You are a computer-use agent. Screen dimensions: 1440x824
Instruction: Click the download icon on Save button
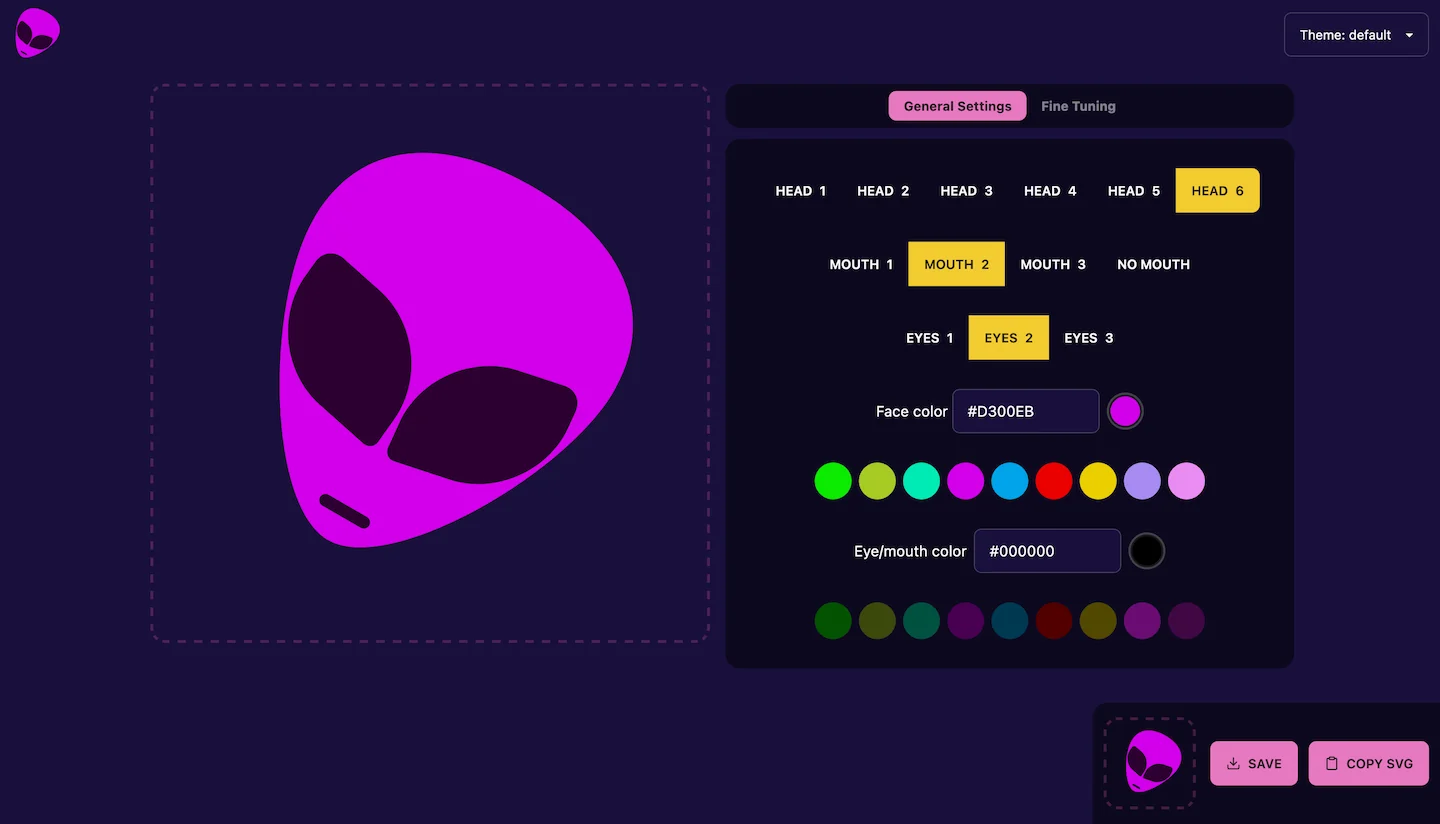point(1233,764)
